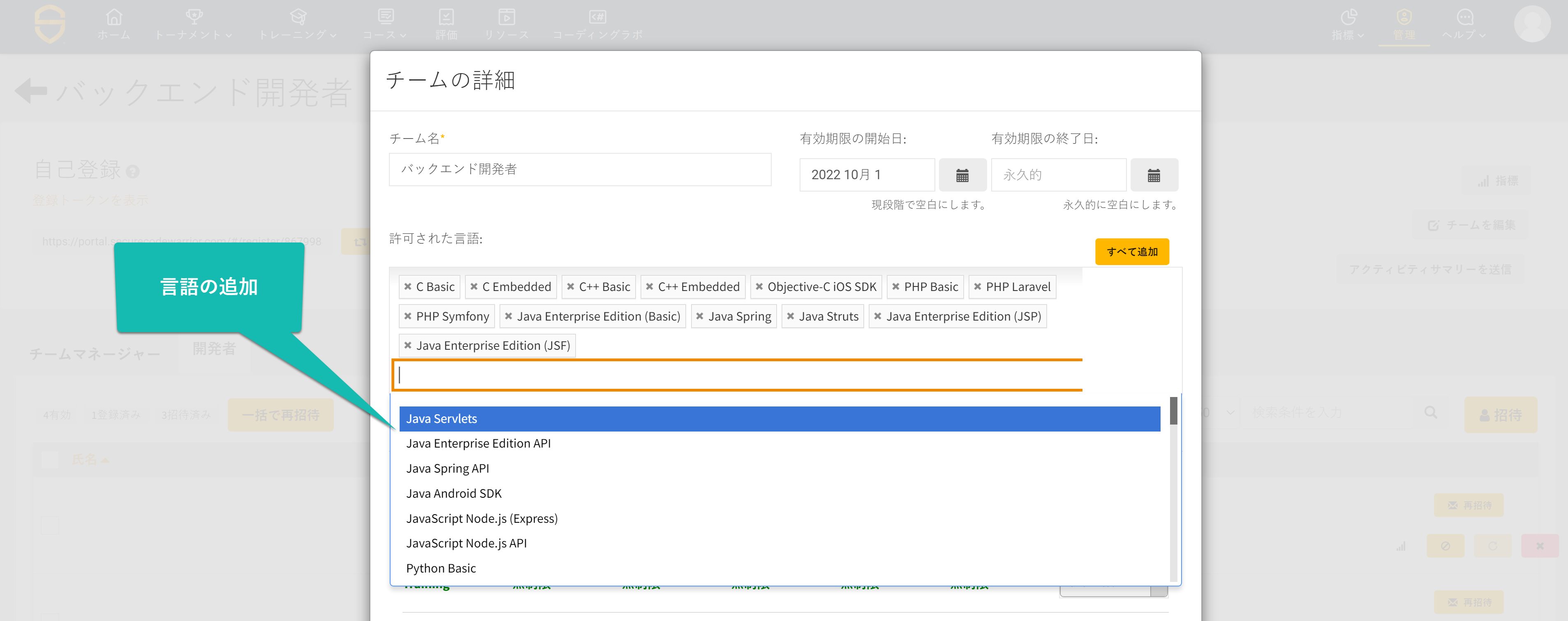Click the 登録トークンを表示 link

pos(91,200)
